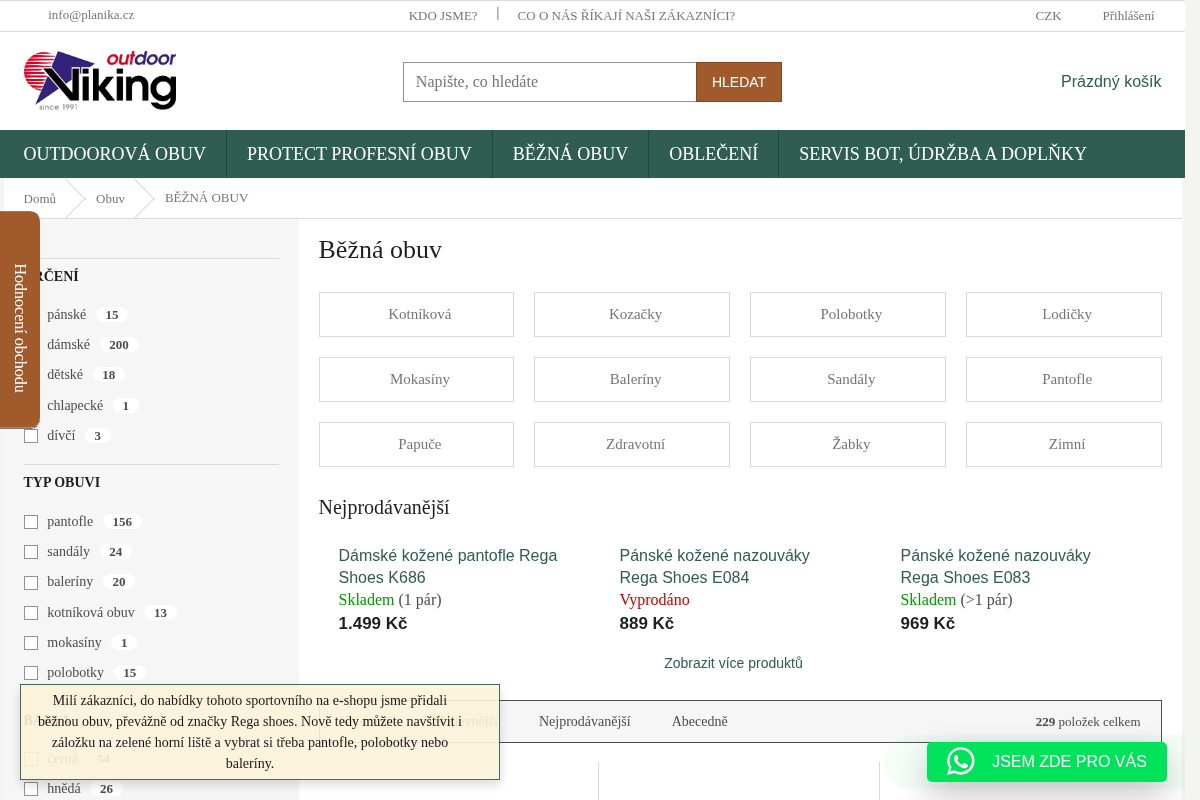
Task: Open Pánské kožené nazouváky Rega Shoes E083
Action: click(995, 566)
